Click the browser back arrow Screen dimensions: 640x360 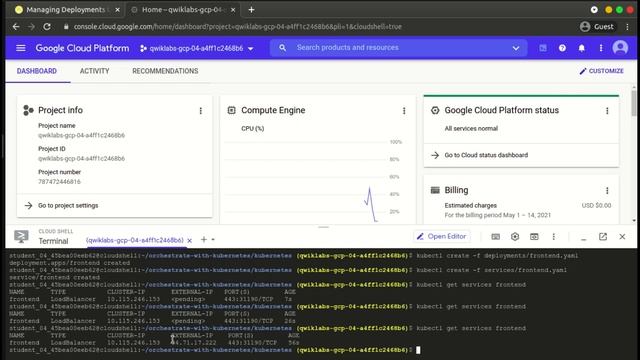(16, 27)
